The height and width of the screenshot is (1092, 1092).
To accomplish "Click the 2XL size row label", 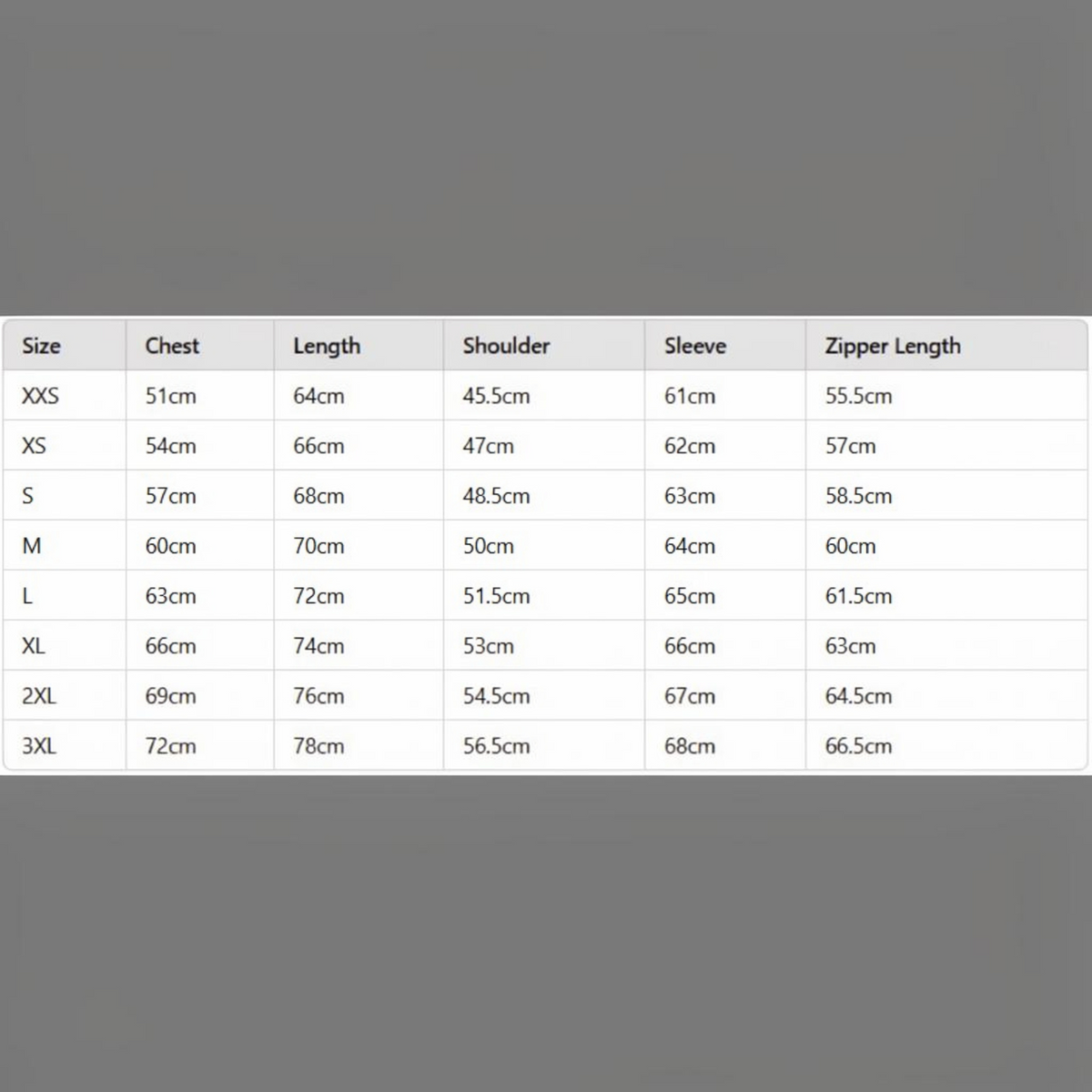I will tap(39, 696).
